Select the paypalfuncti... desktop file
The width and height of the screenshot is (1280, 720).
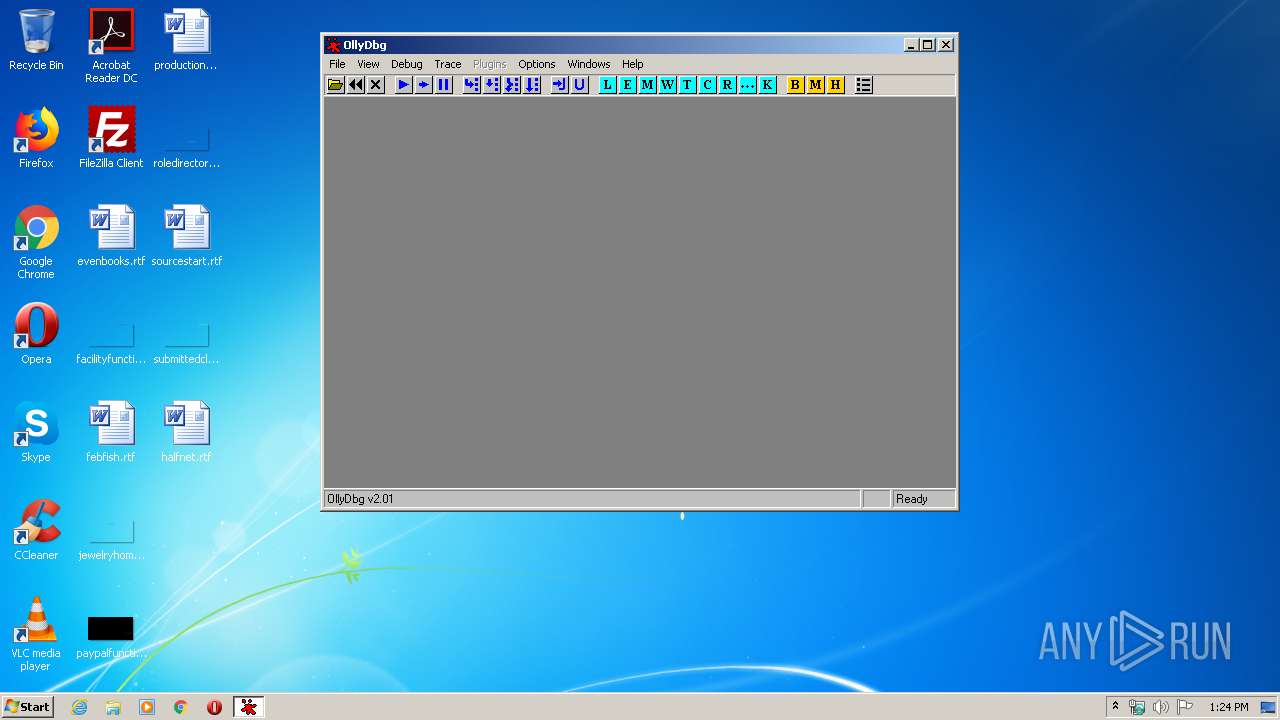(111, 637)
